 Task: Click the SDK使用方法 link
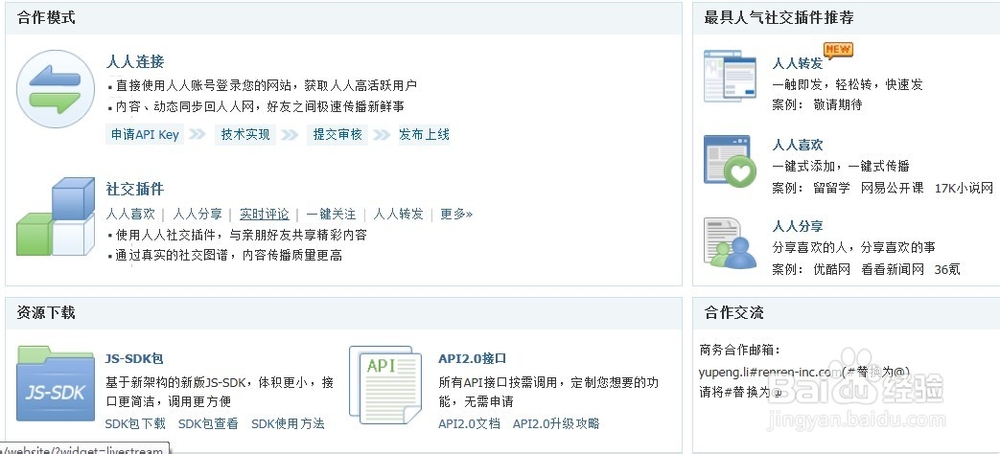coord(288,424)
